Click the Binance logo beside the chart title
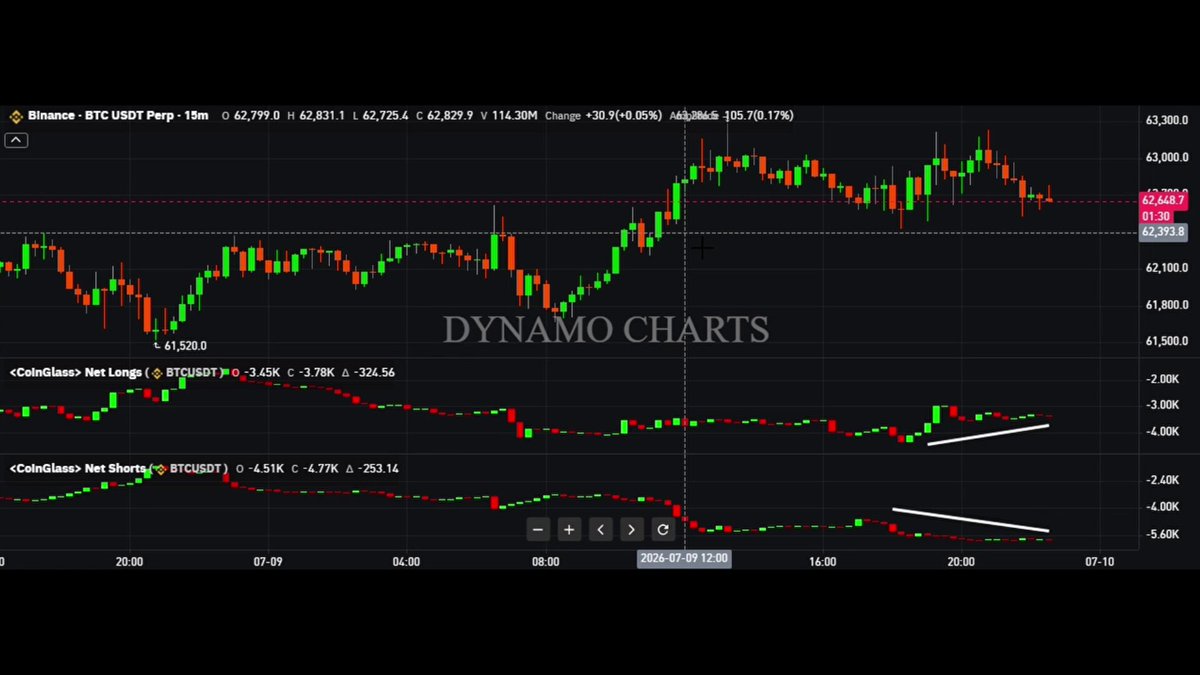This screenshot has width=1200, height=675. 16,116
